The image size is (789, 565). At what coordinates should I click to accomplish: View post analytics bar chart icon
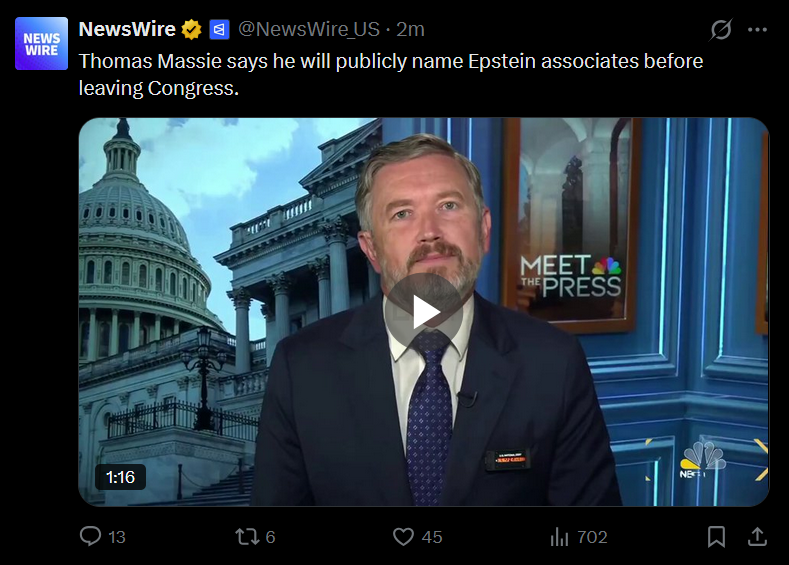[559, 537]
